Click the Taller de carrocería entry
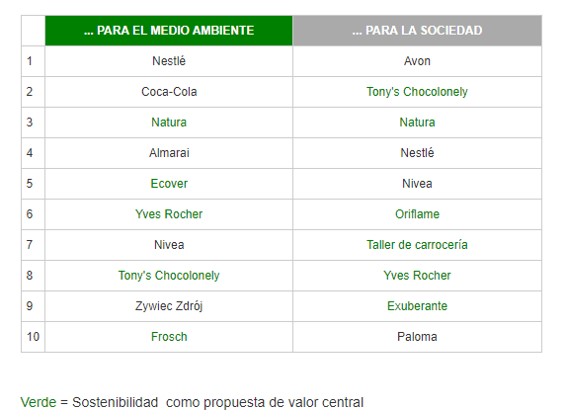The width and height of the screenshot is (566, 417). (x=417, y=245)
